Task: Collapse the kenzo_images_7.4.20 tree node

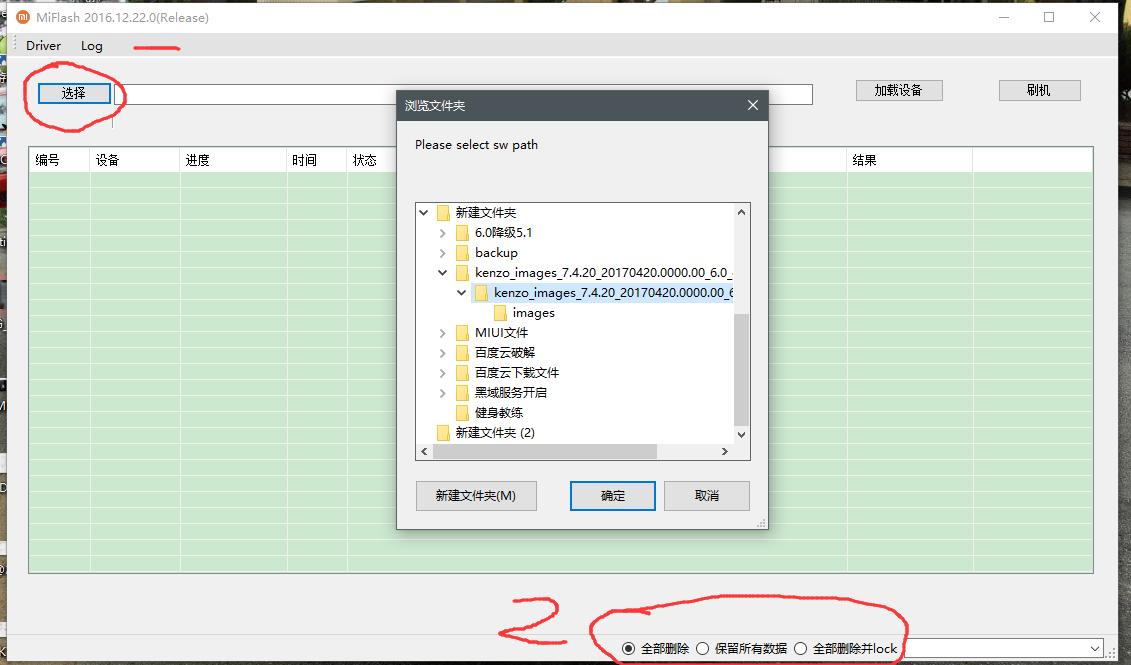Action: 443,272
